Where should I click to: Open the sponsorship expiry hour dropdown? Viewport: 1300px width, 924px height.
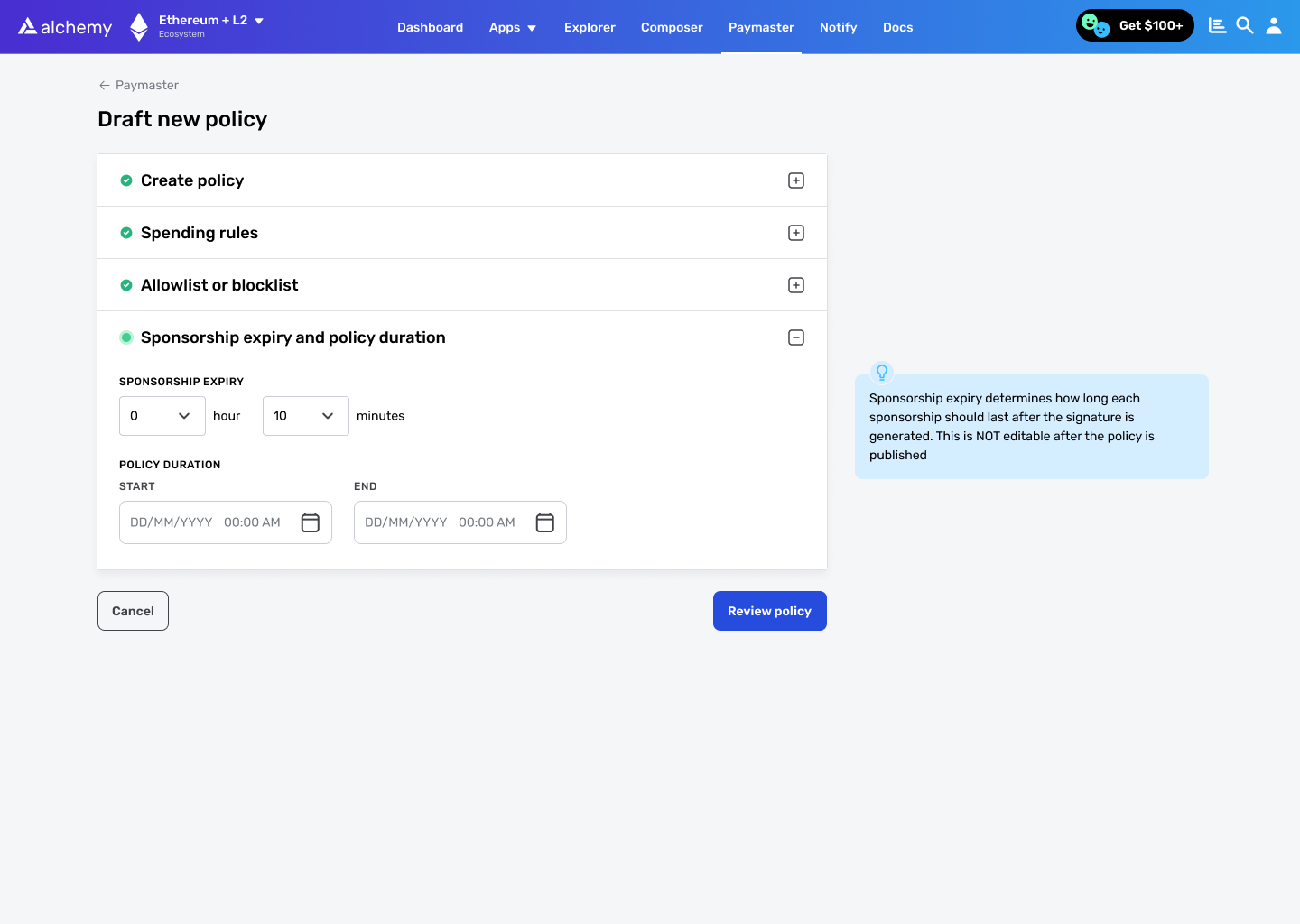point(162,416)
